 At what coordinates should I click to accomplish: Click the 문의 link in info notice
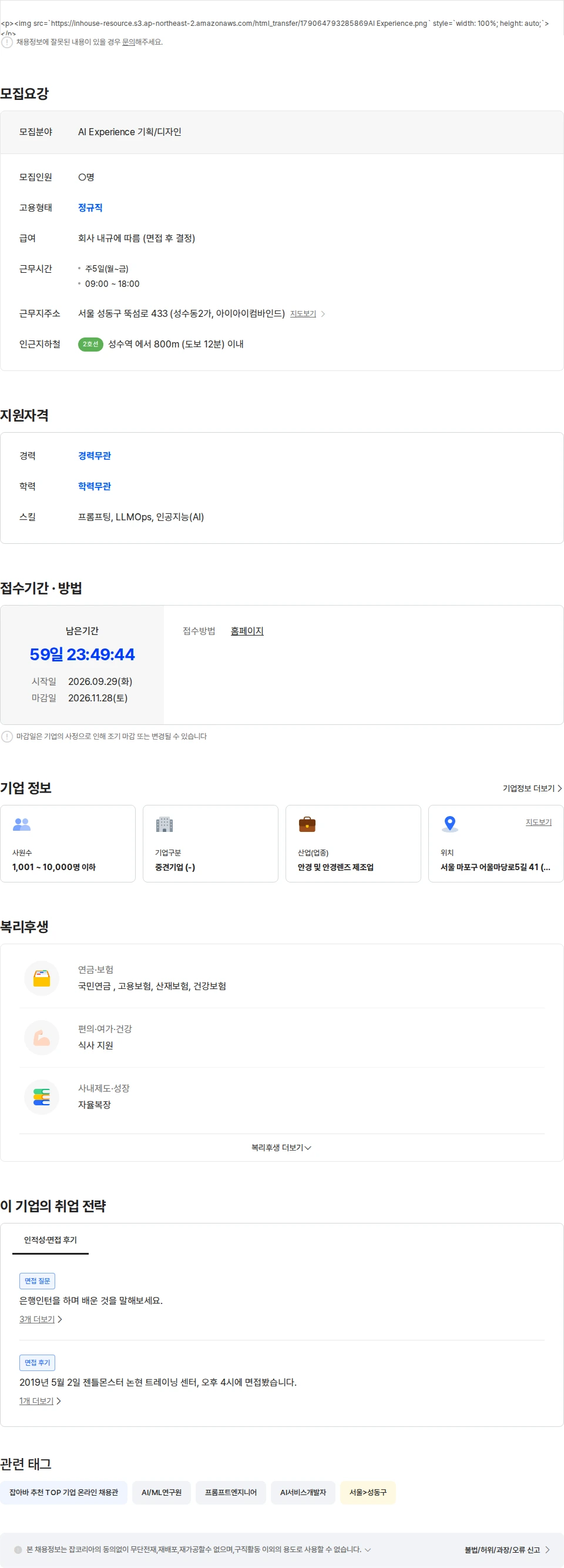click(129, 42)
